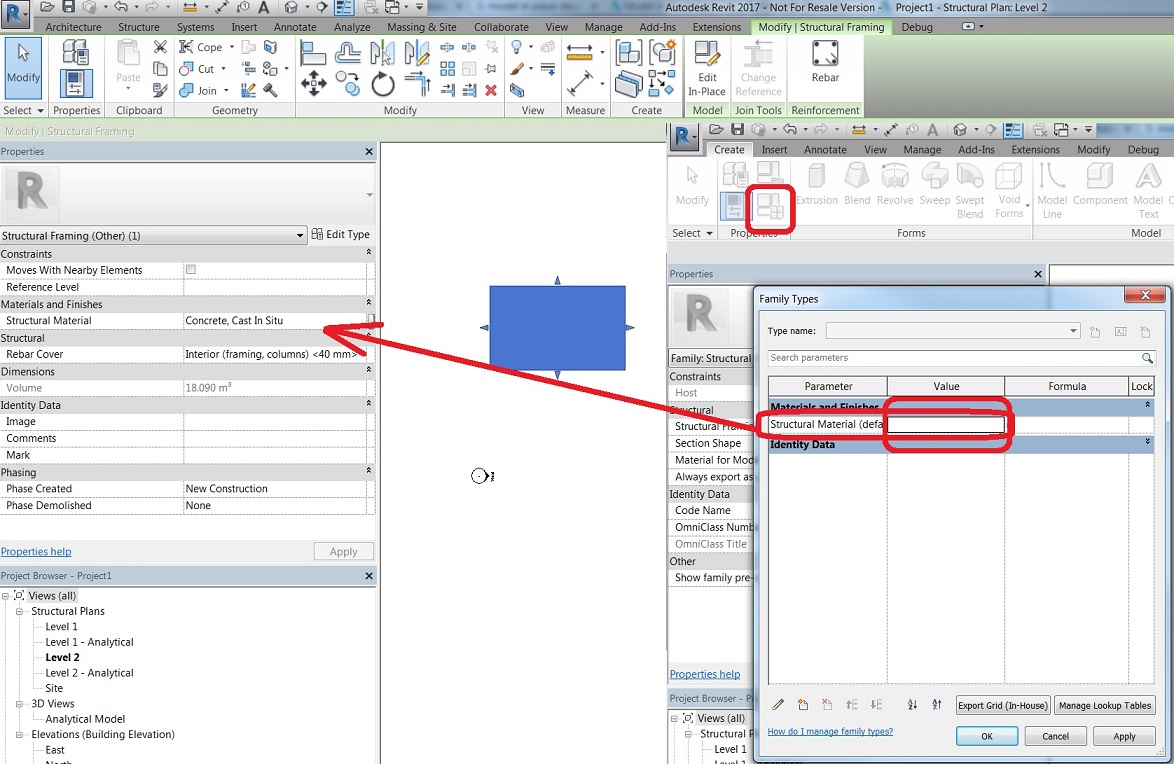Open the 'How do I manage family types?' help link

coord(830,731)
